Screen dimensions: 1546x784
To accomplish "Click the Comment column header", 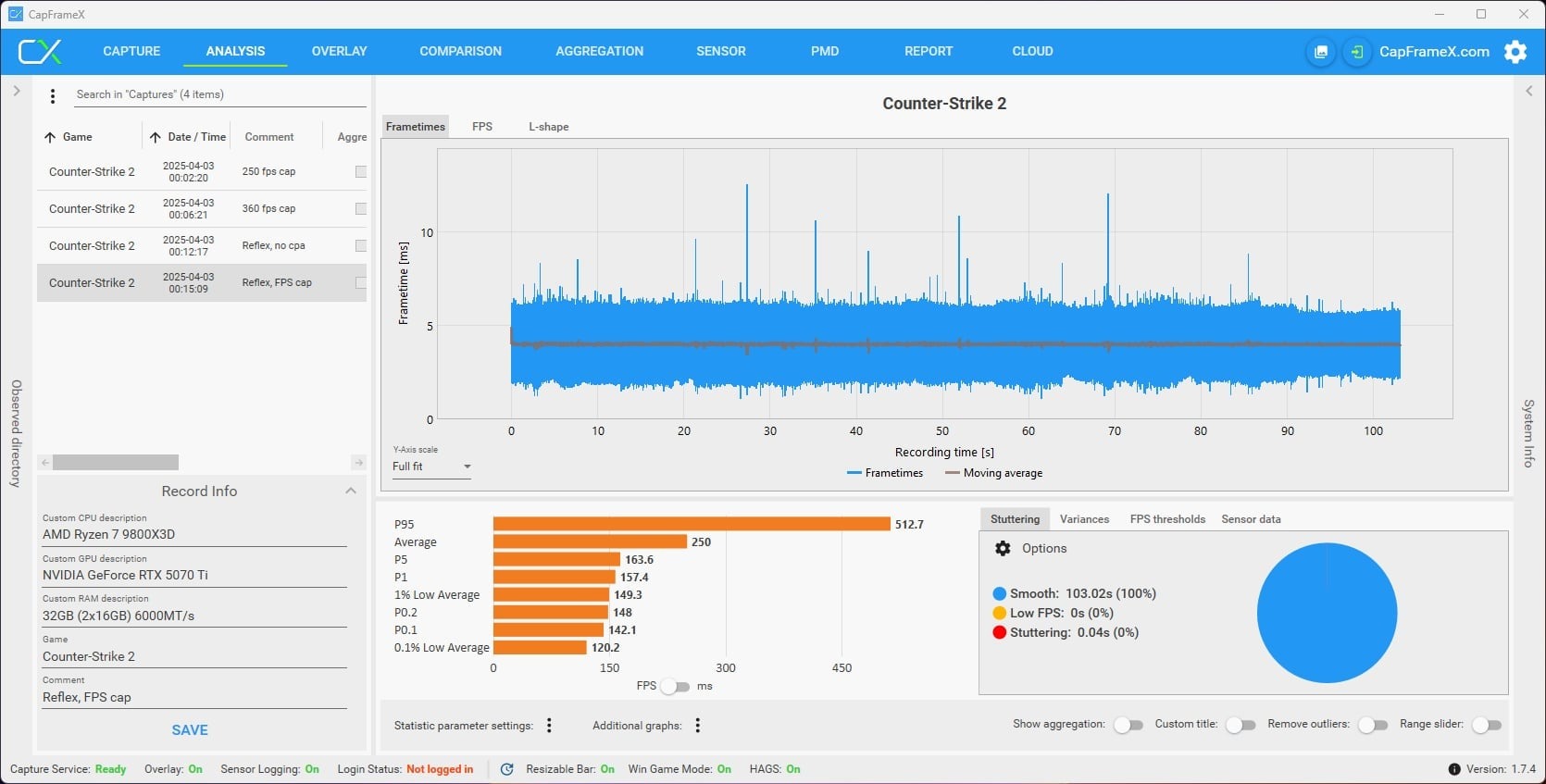I will pos(269,137).
